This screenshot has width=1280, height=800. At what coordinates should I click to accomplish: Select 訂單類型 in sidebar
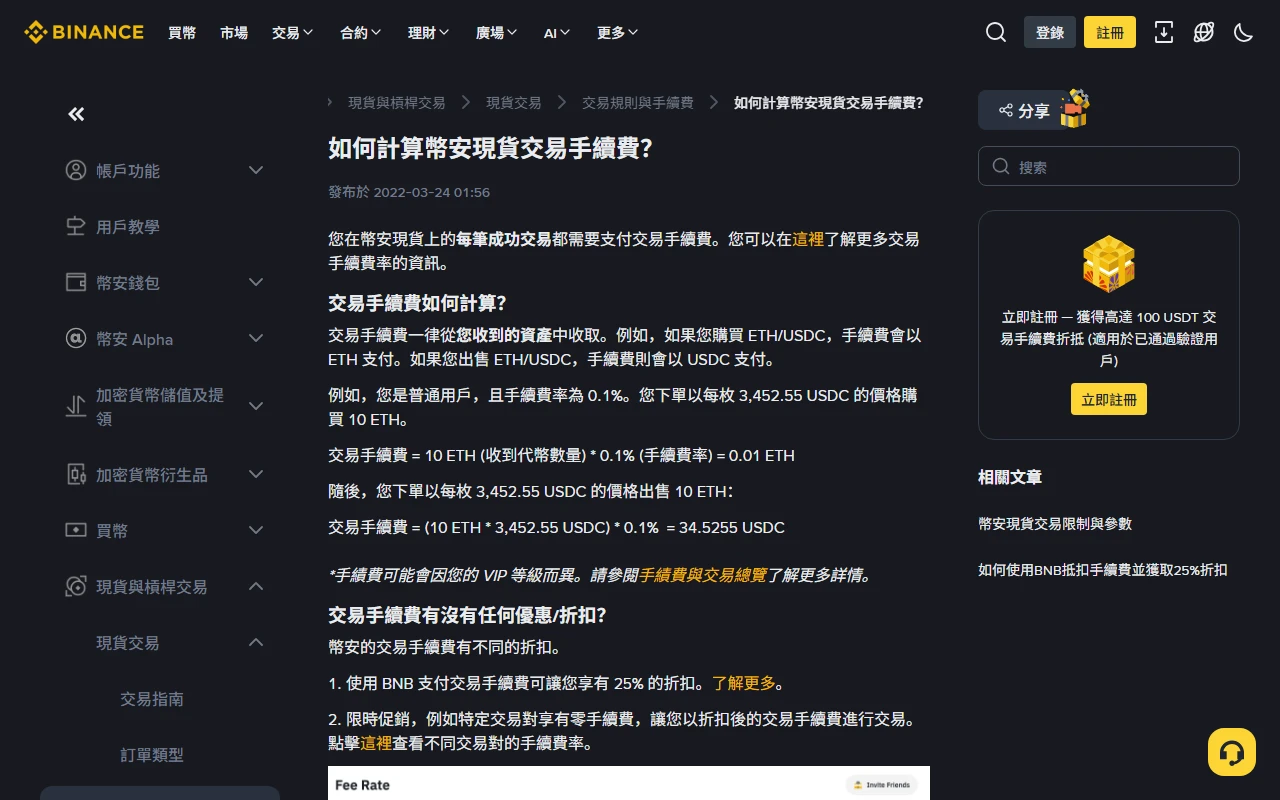(152, 755)
